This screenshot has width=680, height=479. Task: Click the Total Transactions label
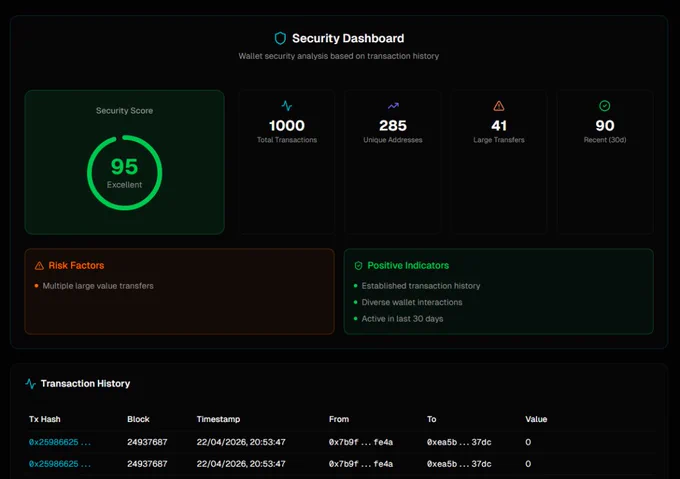coord(287,140)
